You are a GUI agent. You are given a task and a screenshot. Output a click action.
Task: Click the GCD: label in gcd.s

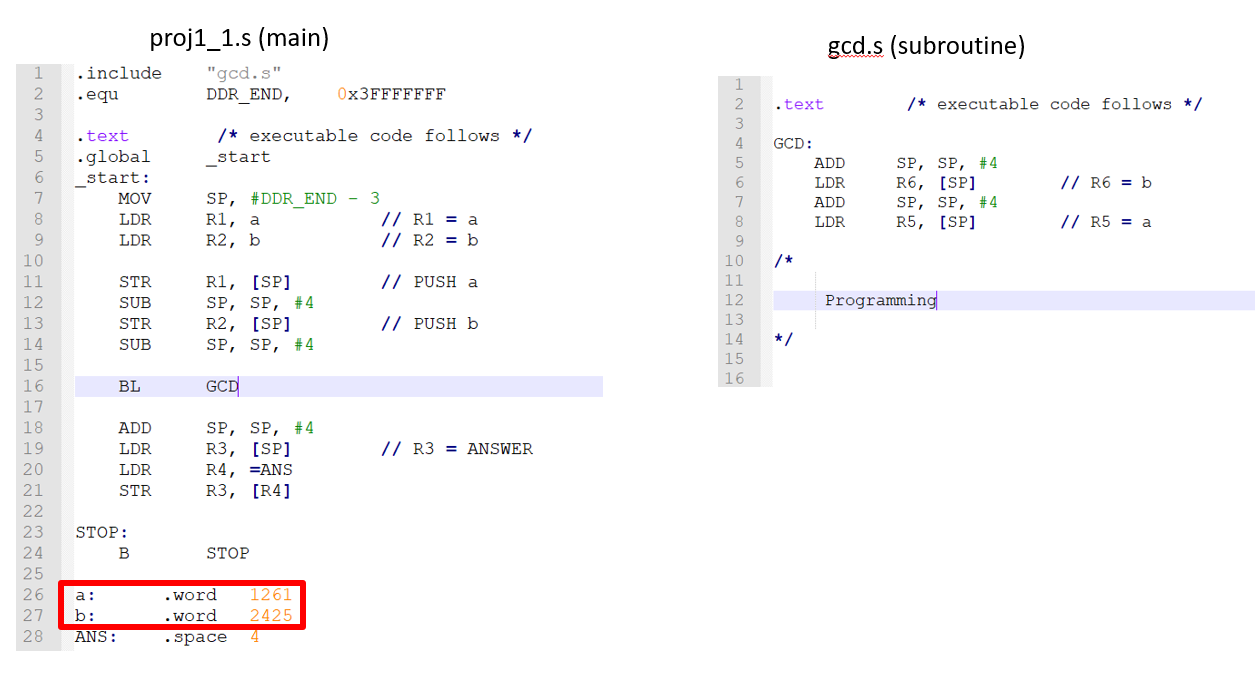(x=793, y=143)
